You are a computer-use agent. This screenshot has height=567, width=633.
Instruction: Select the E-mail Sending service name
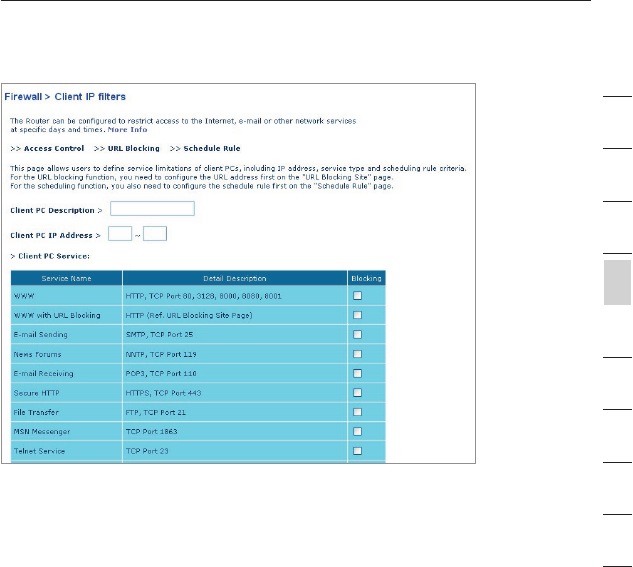click(40, 335)
